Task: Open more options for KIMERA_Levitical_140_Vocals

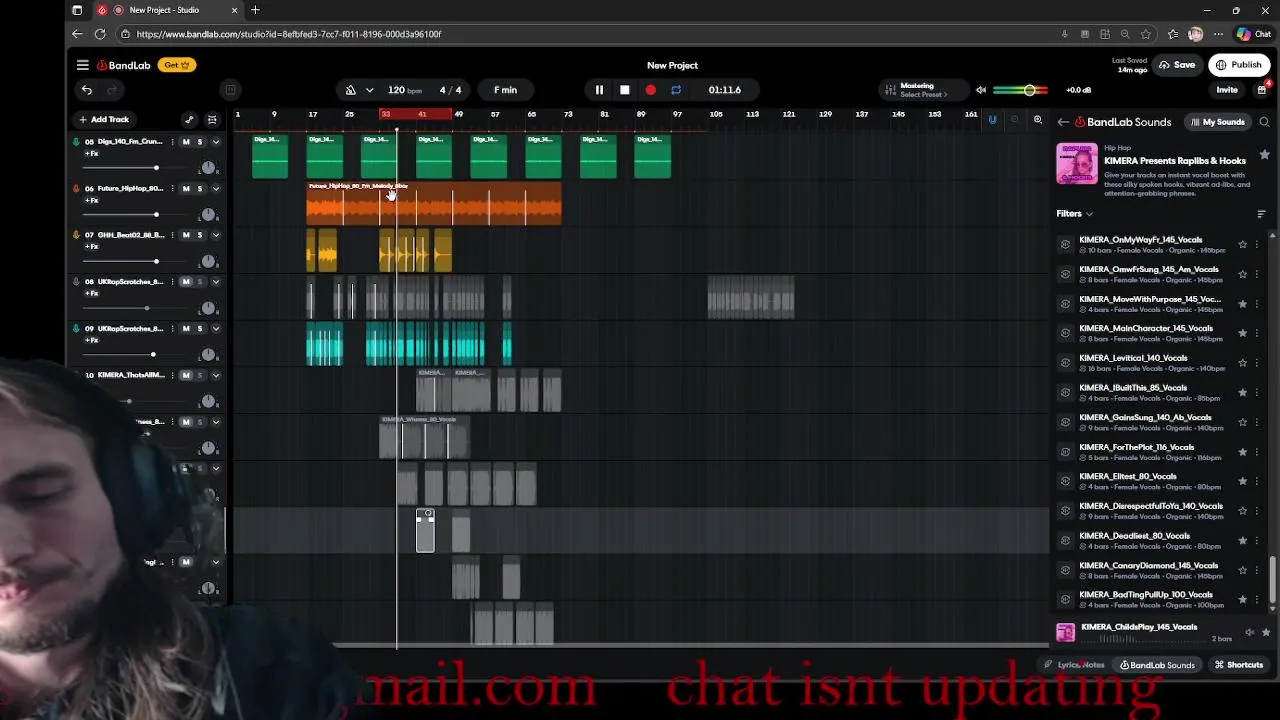Action: click(1257, 363)
